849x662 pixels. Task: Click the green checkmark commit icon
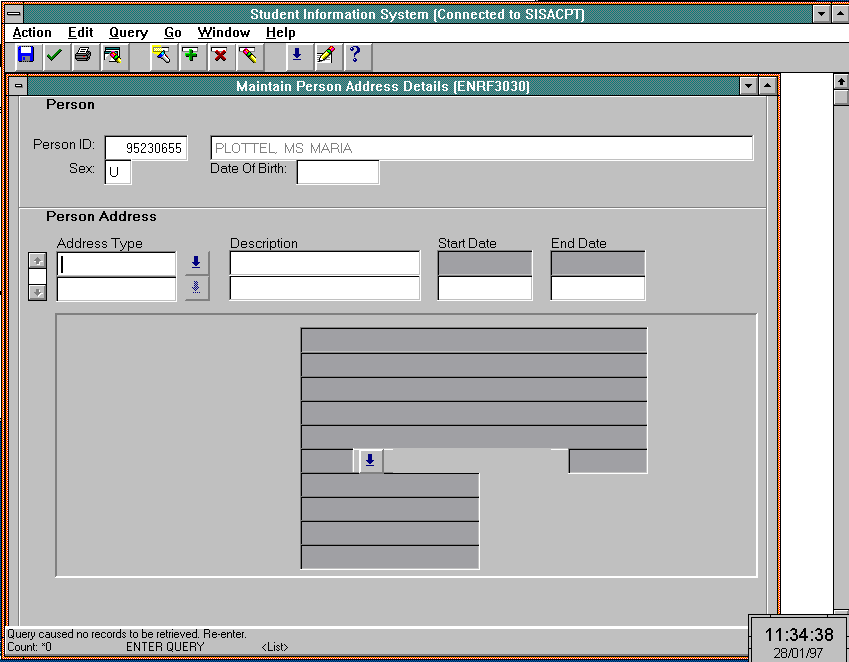(53, 56)
